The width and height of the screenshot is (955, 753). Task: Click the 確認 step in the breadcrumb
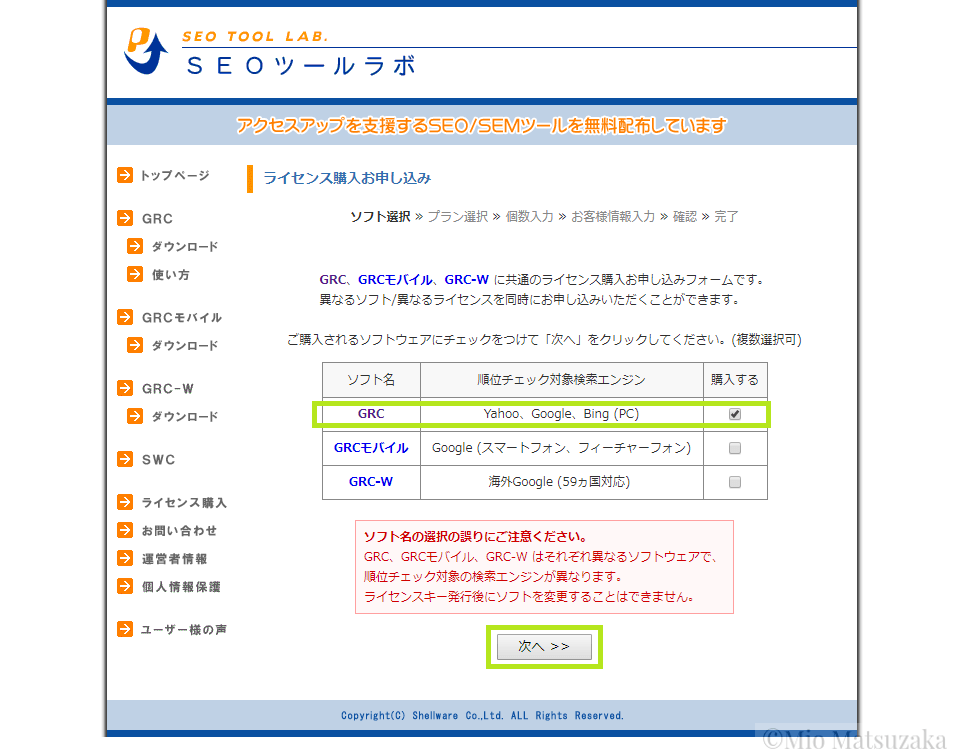[x=685, y=216]
